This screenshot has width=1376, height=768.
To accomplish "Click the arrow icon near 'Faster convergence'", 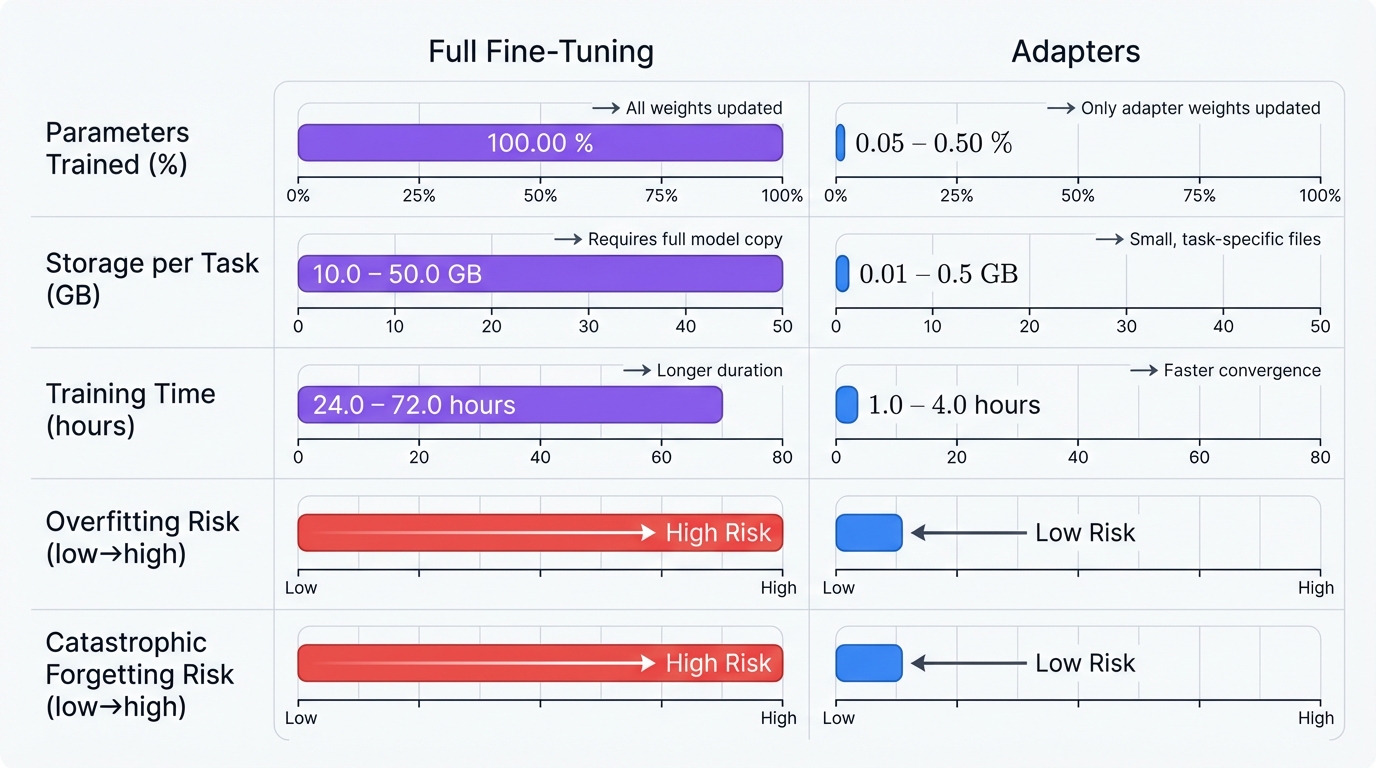I will [1143, 370].
